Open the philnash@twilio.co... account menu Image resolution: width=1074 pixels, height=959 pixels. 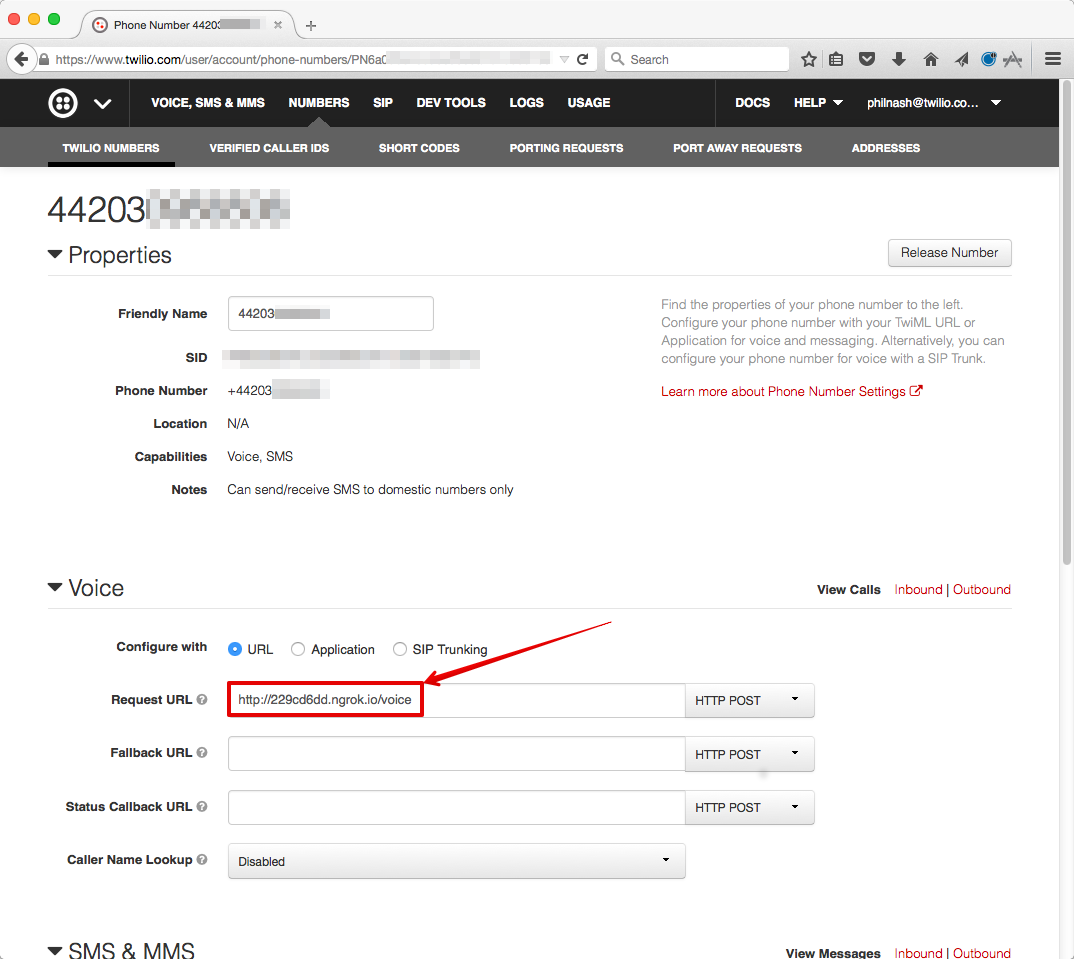(x=934, y=103)
